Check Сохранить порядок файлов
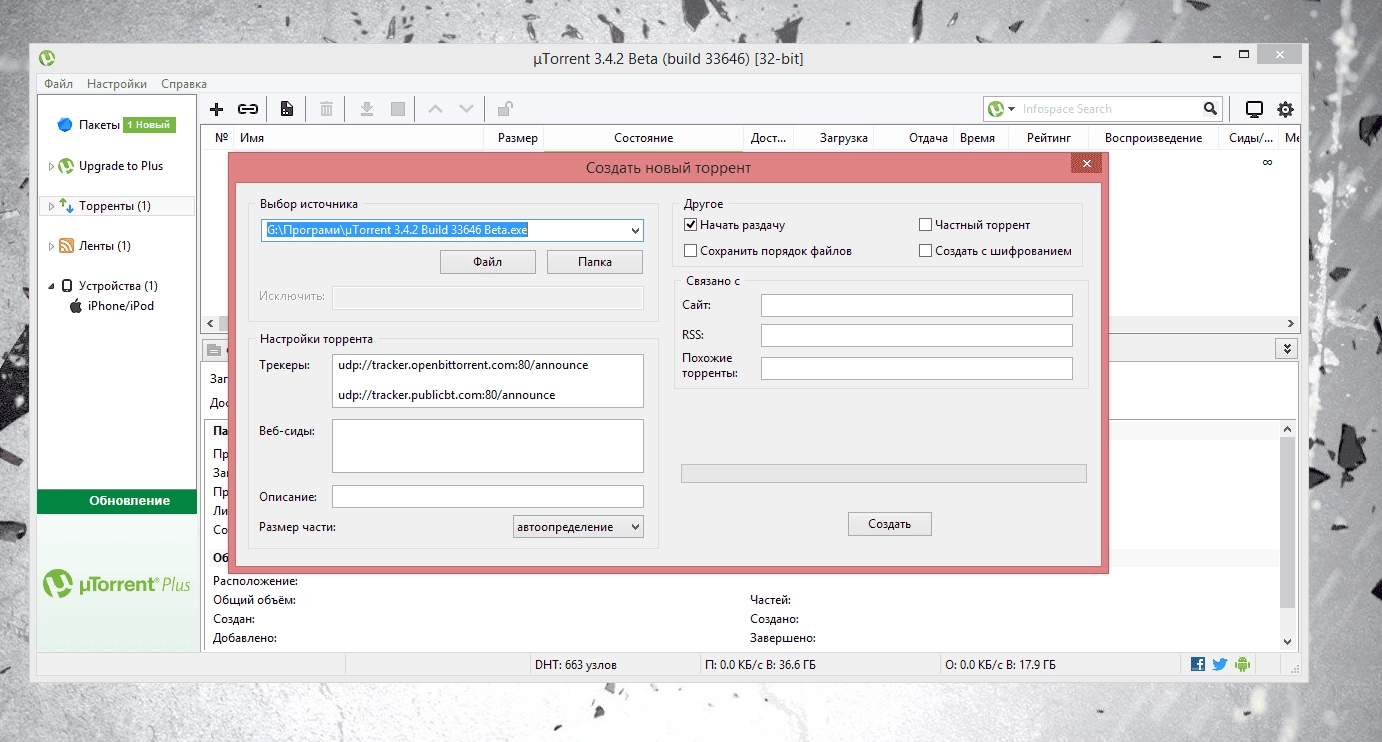Viewport: 1382px width, 742px height. point(690,250)
